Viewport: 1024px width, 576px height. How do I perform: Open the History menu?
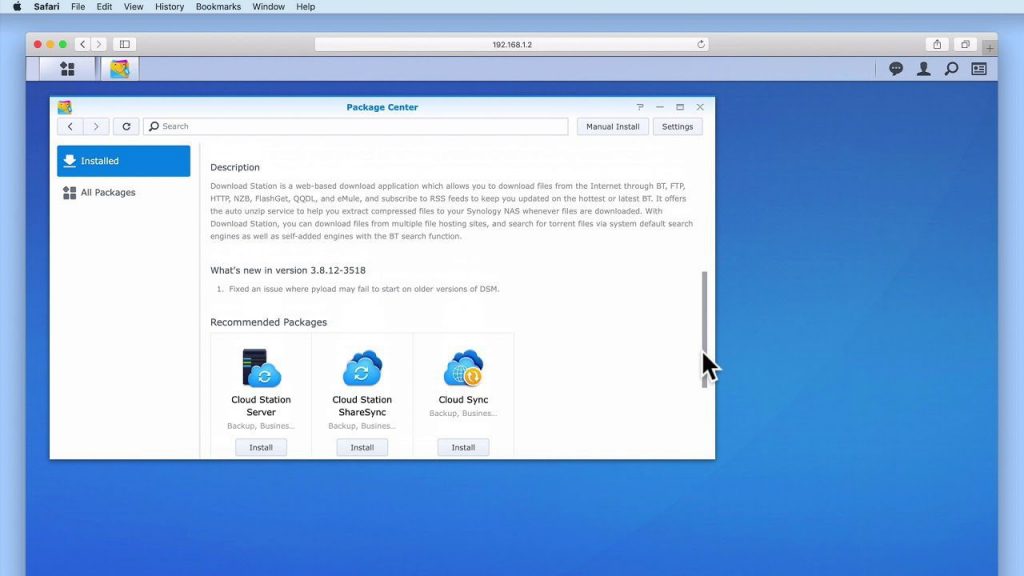point(169,7)
